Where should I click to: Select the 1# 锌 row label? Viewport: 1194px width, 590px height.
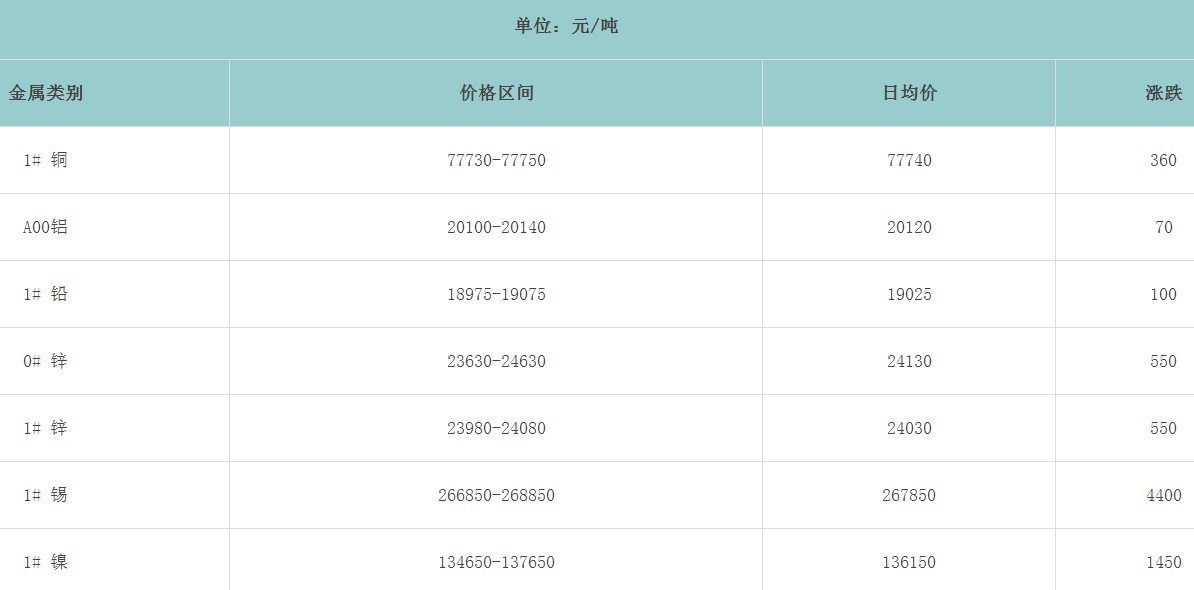coord(46,428)
